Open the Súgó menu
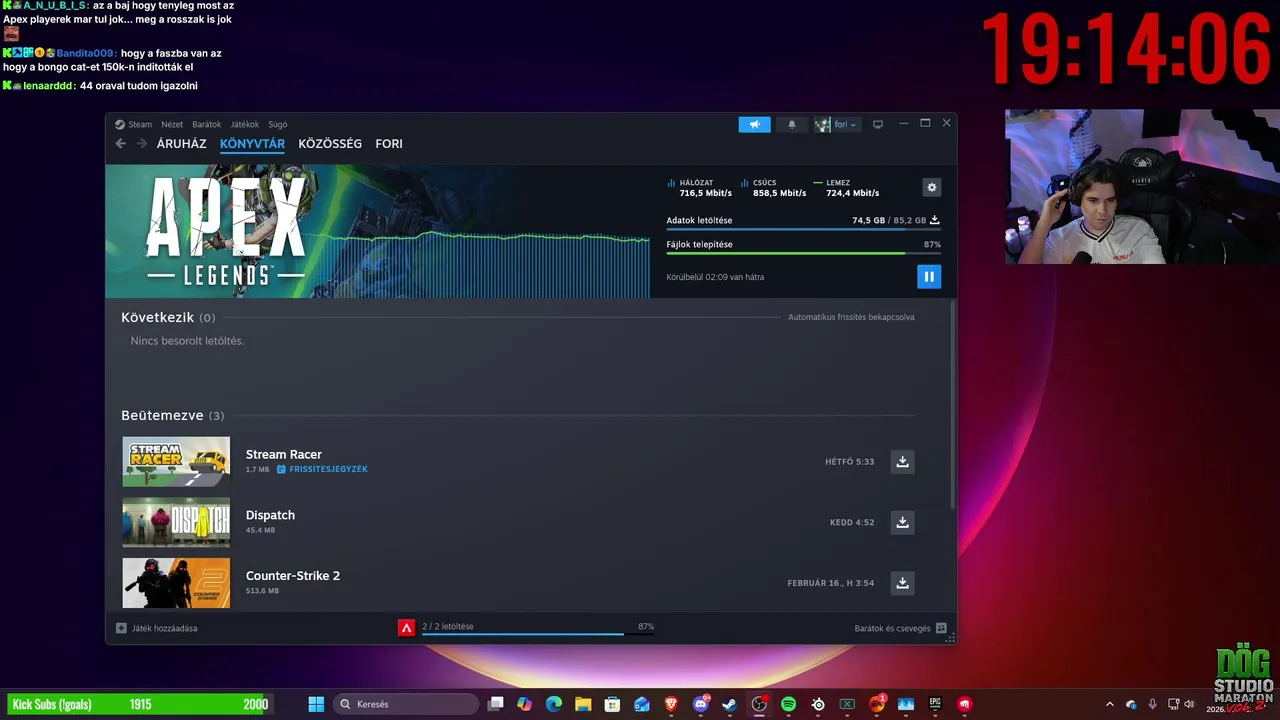The width and height of the screenshot is (1280, 720). pos(278,124)
